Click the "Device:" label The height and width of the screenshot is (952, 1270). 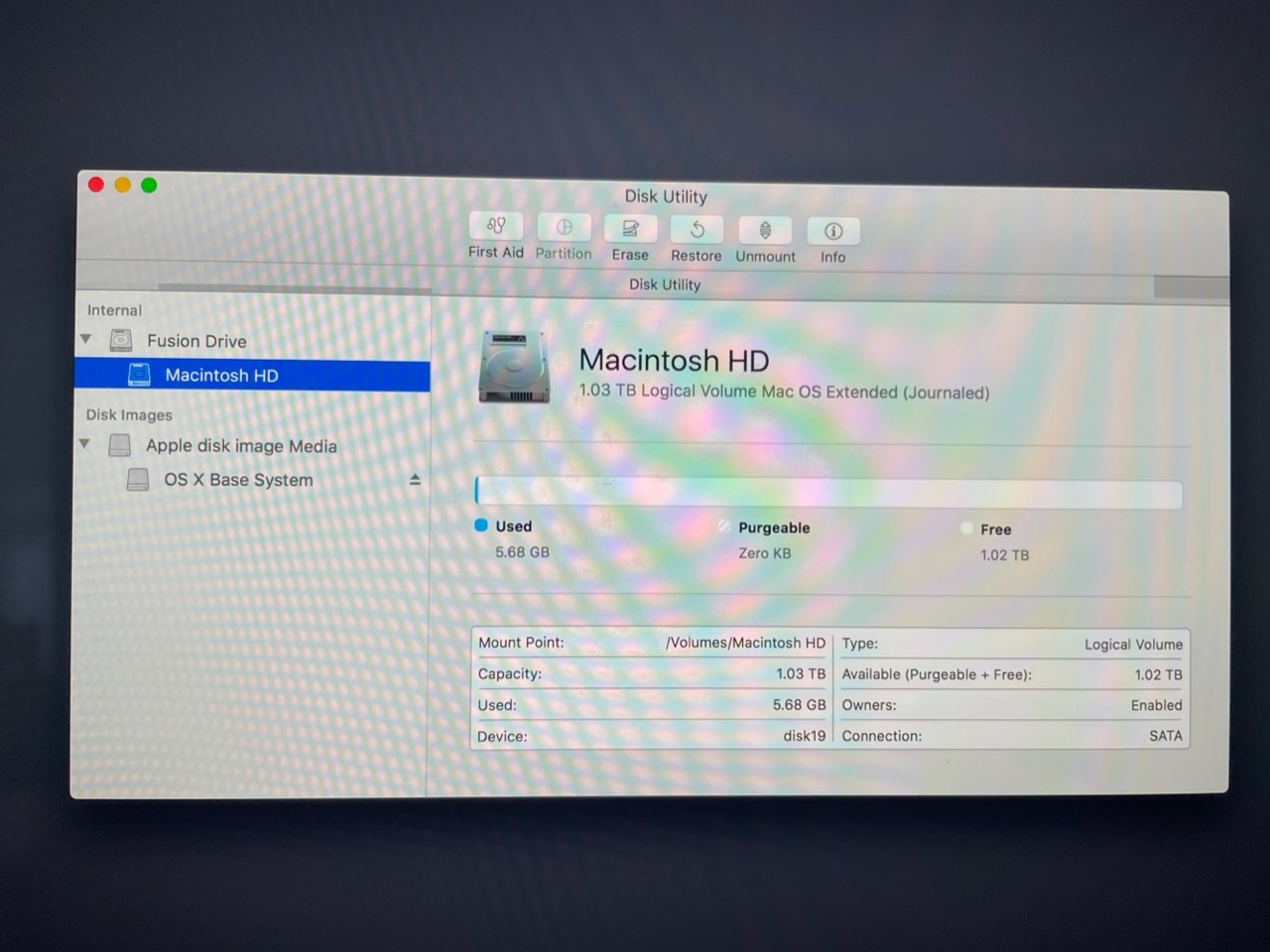(502, 737)
